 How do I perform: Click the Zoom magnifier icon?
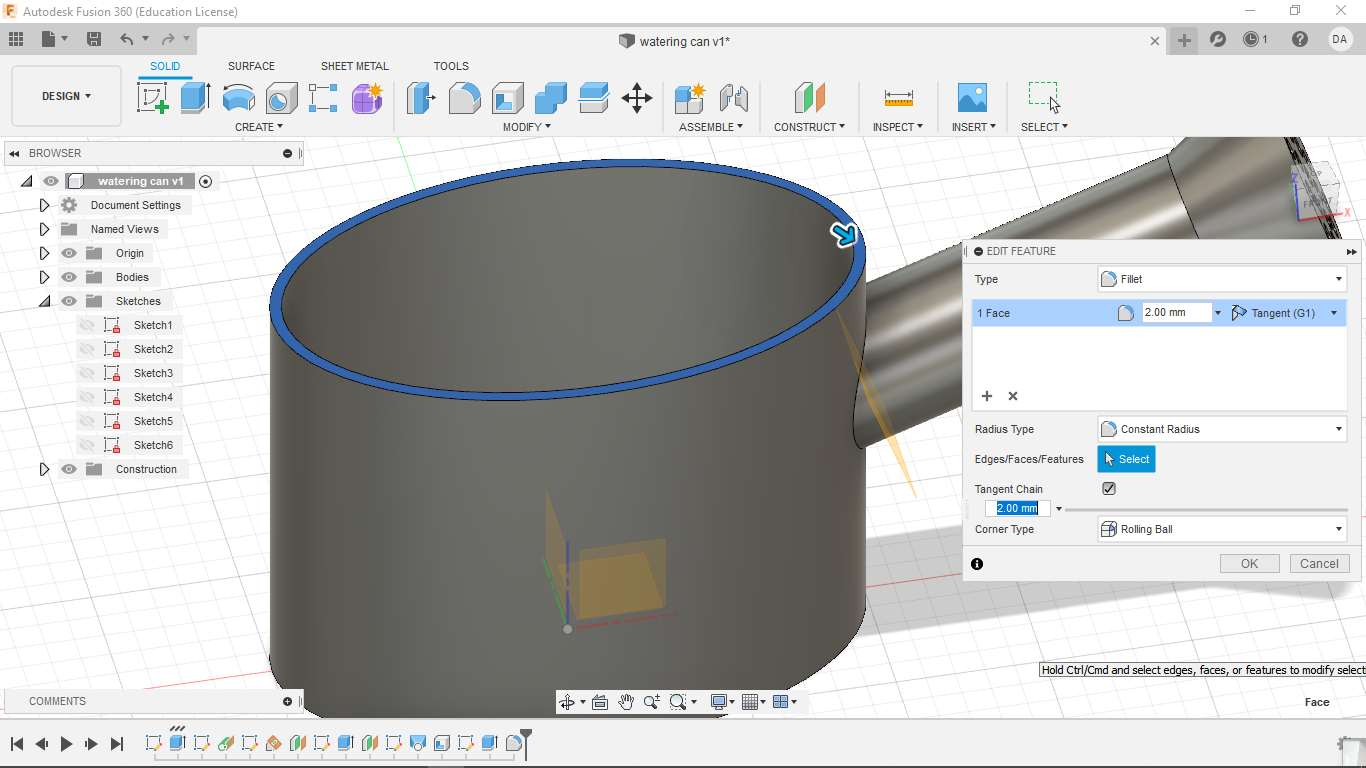click(652, 702)
